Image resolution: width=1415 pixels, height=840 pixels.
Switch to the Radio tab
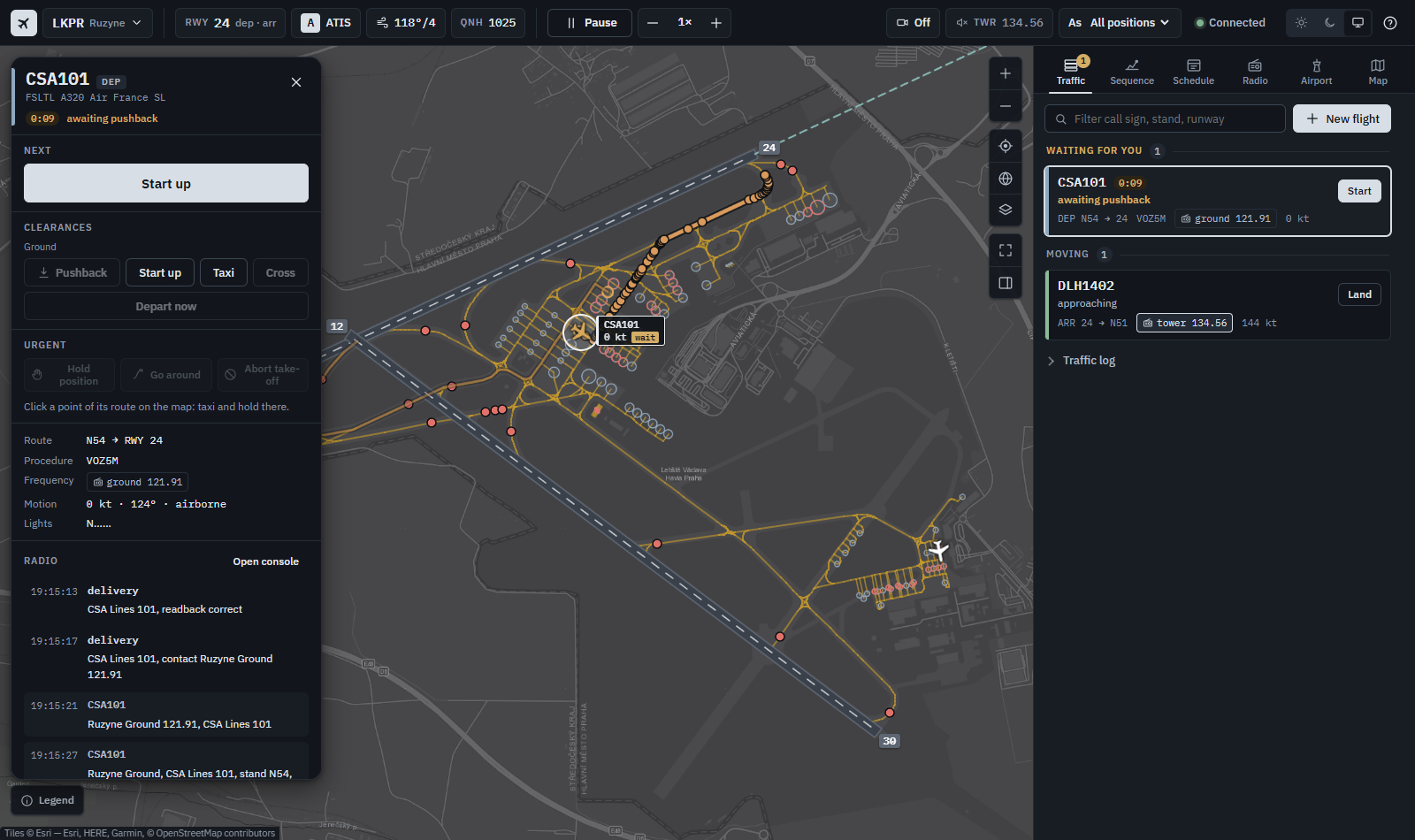pyautogui.click(x=1255, y=72)
